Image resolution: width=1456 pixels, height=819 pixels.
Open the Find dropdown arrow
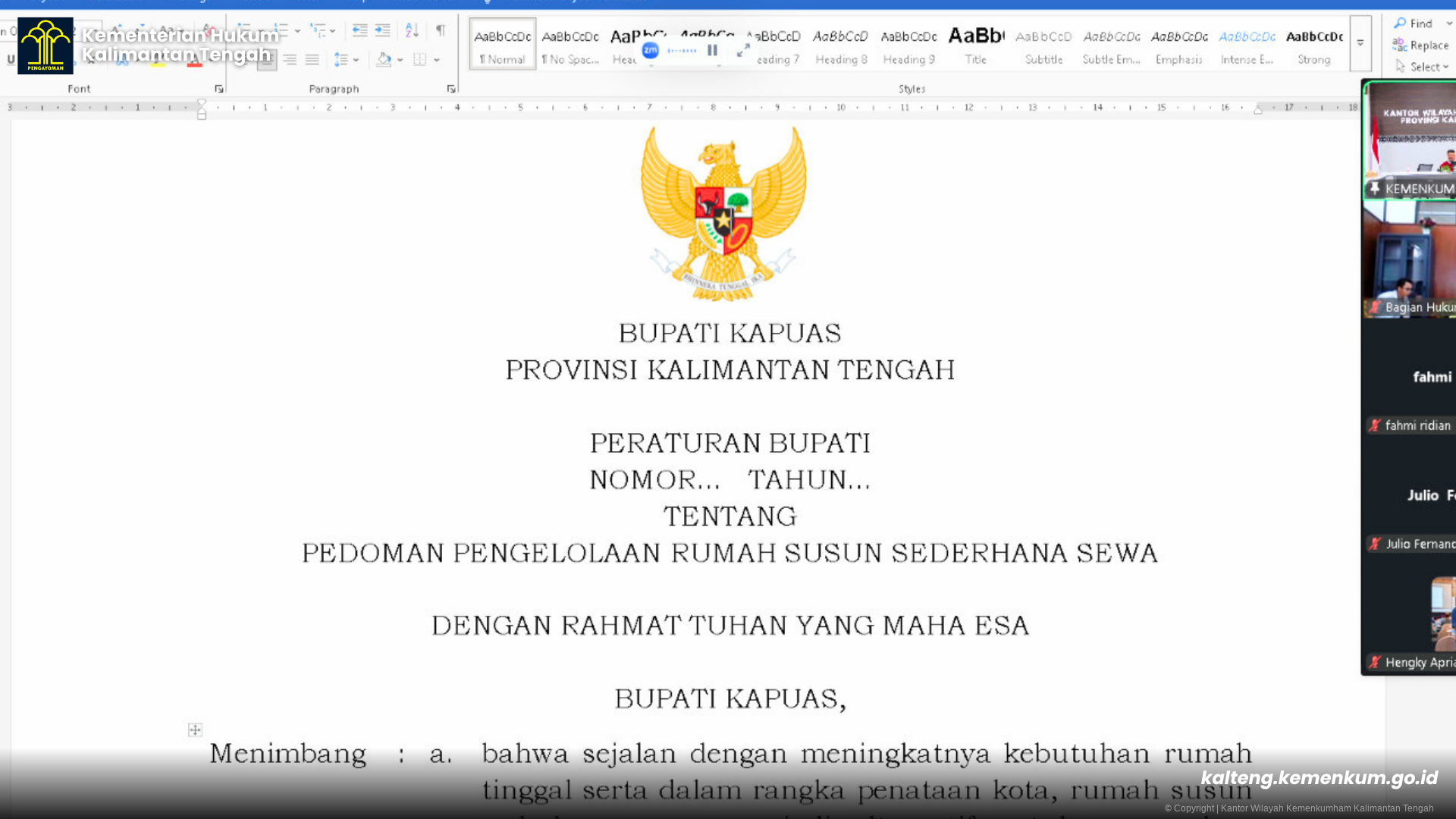click(1448, 24)
